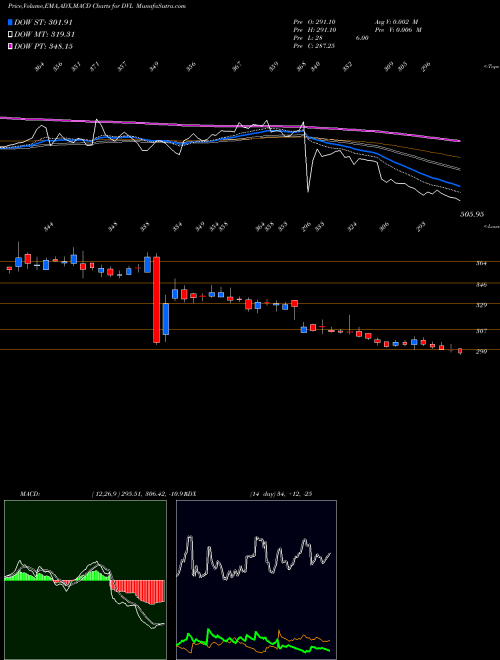Click the 305.95 last price label
Screen dimensions: 500x660
point(472,214)
